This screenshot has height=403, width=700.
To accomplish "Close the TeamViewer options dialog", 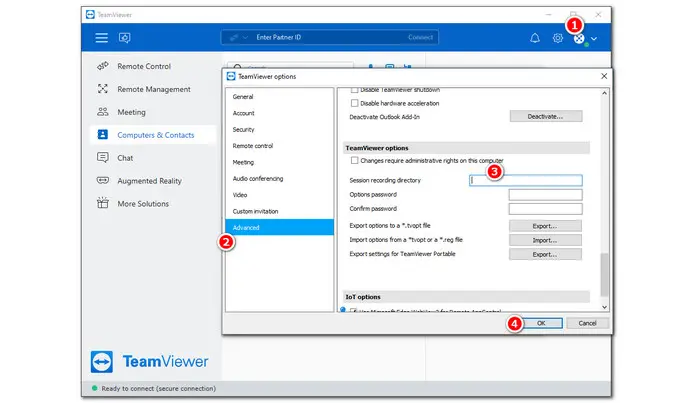I will 604,76.
